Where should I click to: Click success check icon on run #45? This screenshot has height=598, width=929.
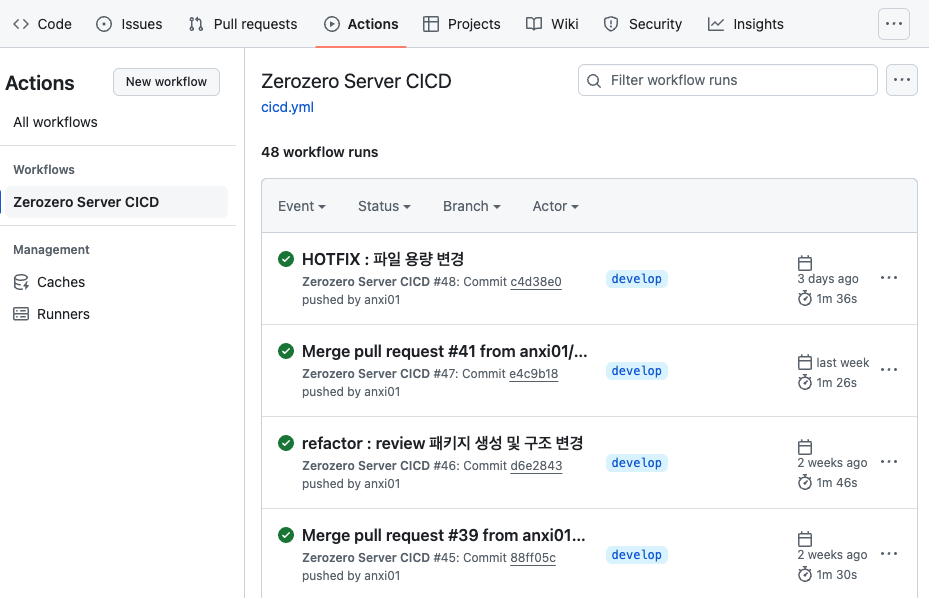coord(286,535)
